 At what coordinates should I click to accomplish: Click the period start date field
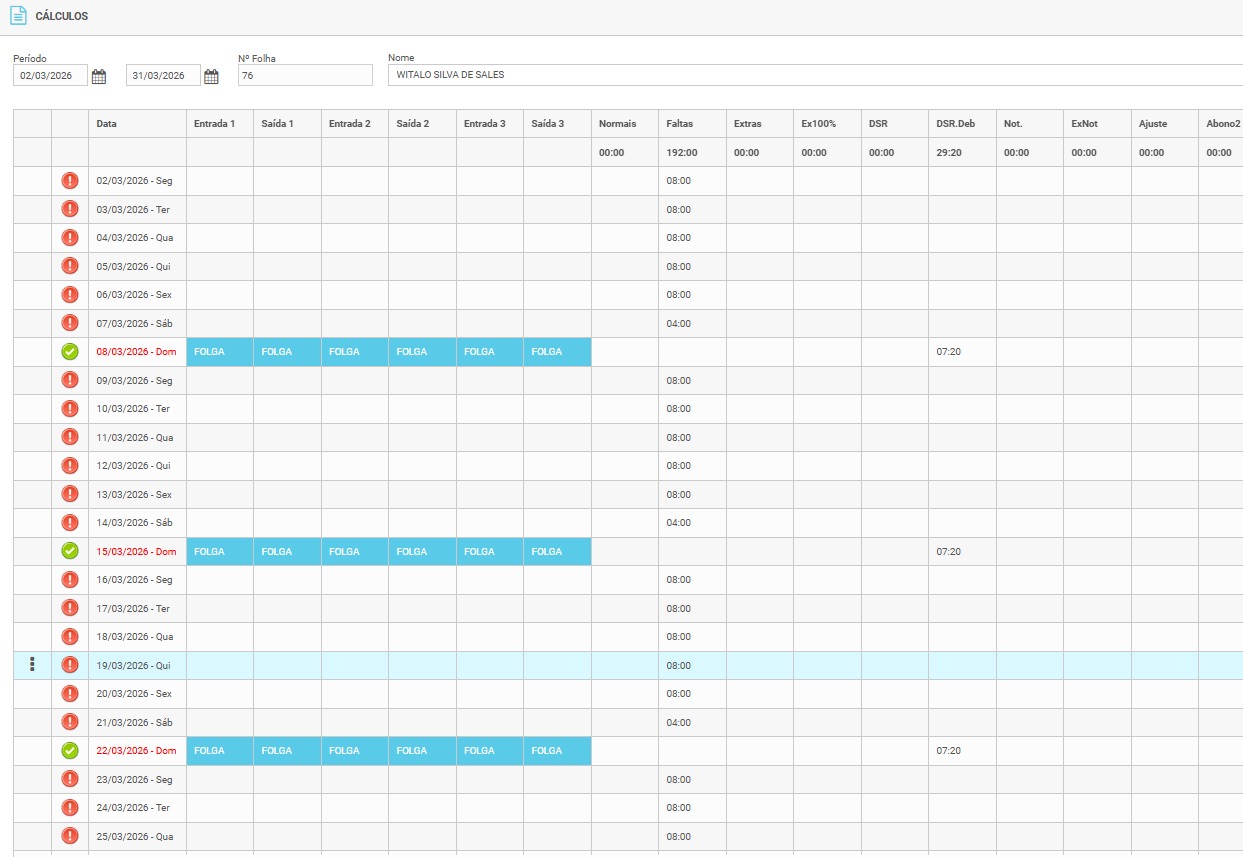[50, 76]
